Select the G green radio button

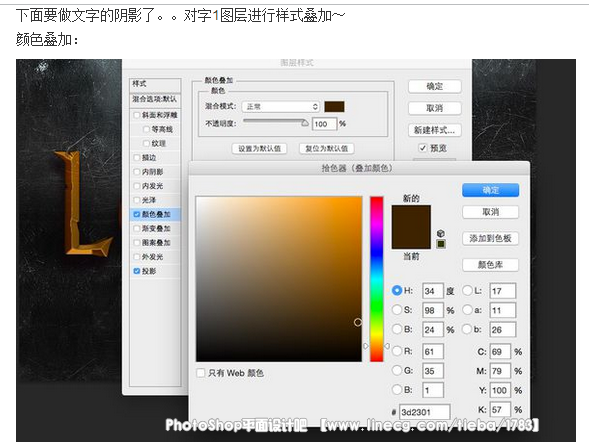[397, 371]
